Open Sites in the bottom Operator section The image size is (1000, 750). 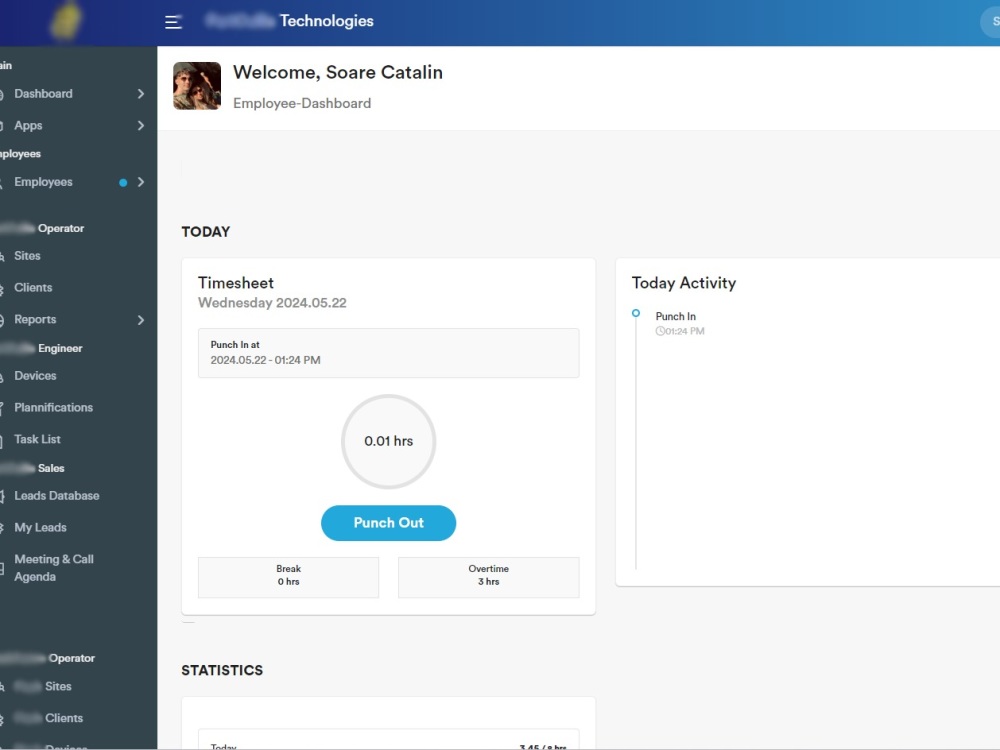click(58, 687)
